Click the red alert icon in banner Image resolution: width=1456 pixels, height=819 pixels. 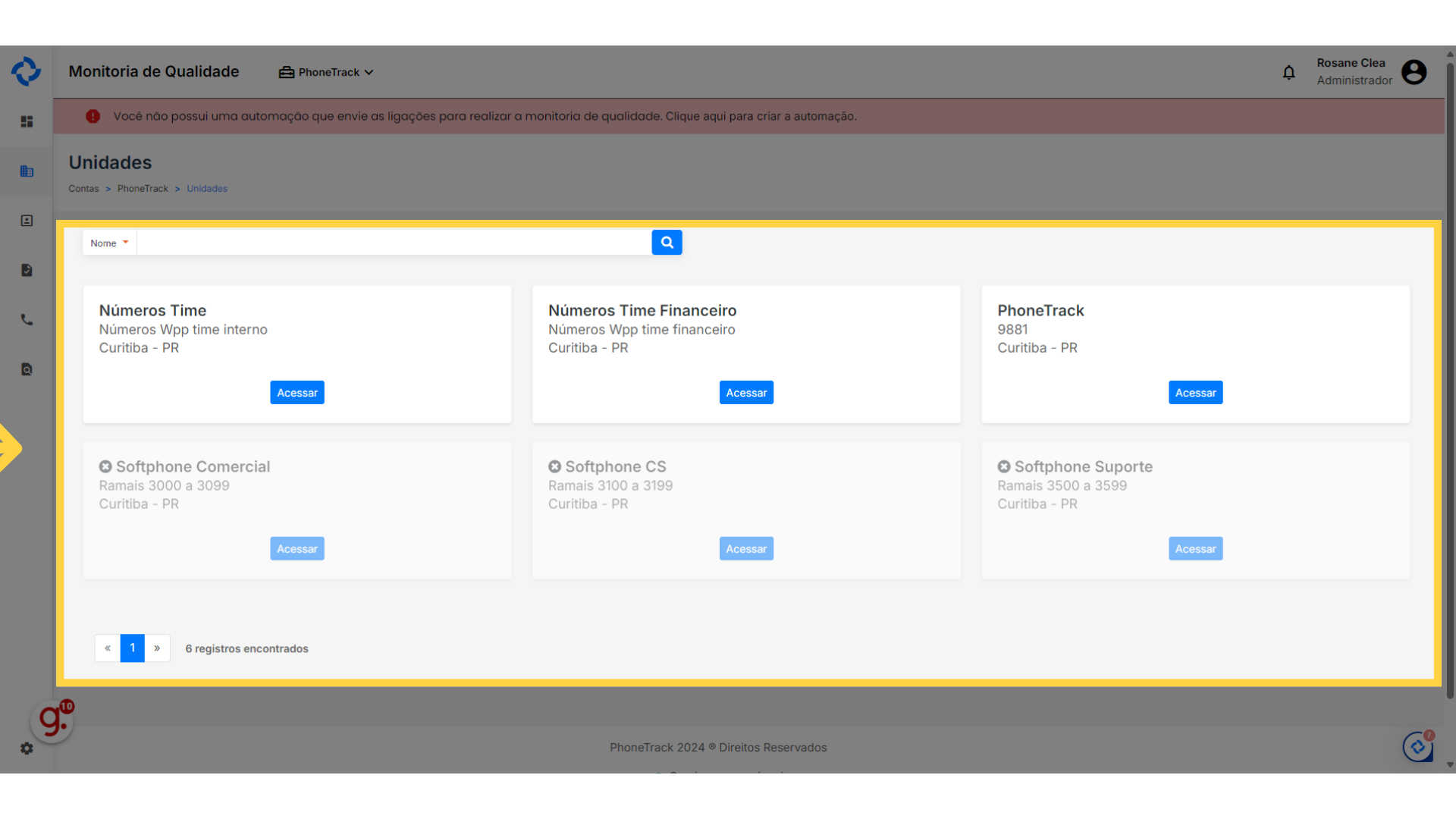pyautogui.click(x=93, y=116)
